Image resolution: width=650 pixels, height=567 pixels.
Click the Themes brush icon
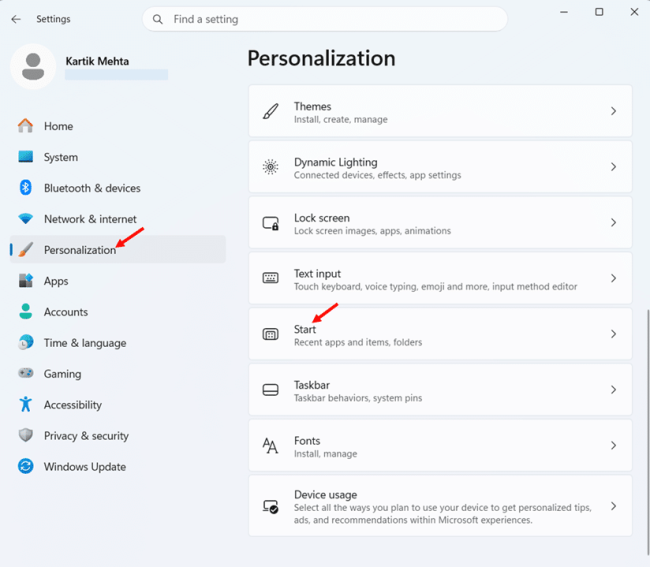click(x=270, y=111)
